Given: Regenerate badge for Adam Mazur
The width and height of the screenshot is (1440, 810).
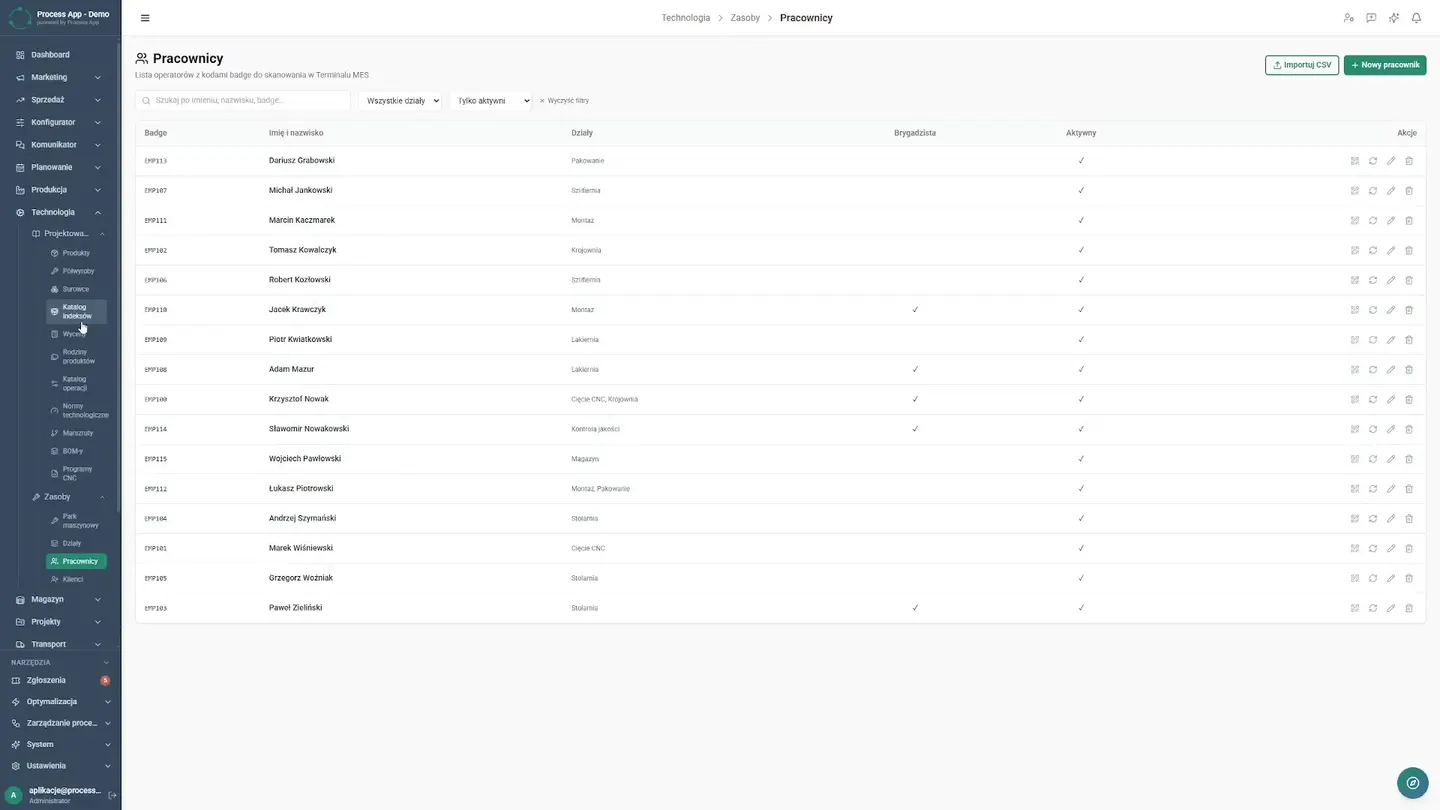Looking at the screenshot, I should pos(1373,370).
